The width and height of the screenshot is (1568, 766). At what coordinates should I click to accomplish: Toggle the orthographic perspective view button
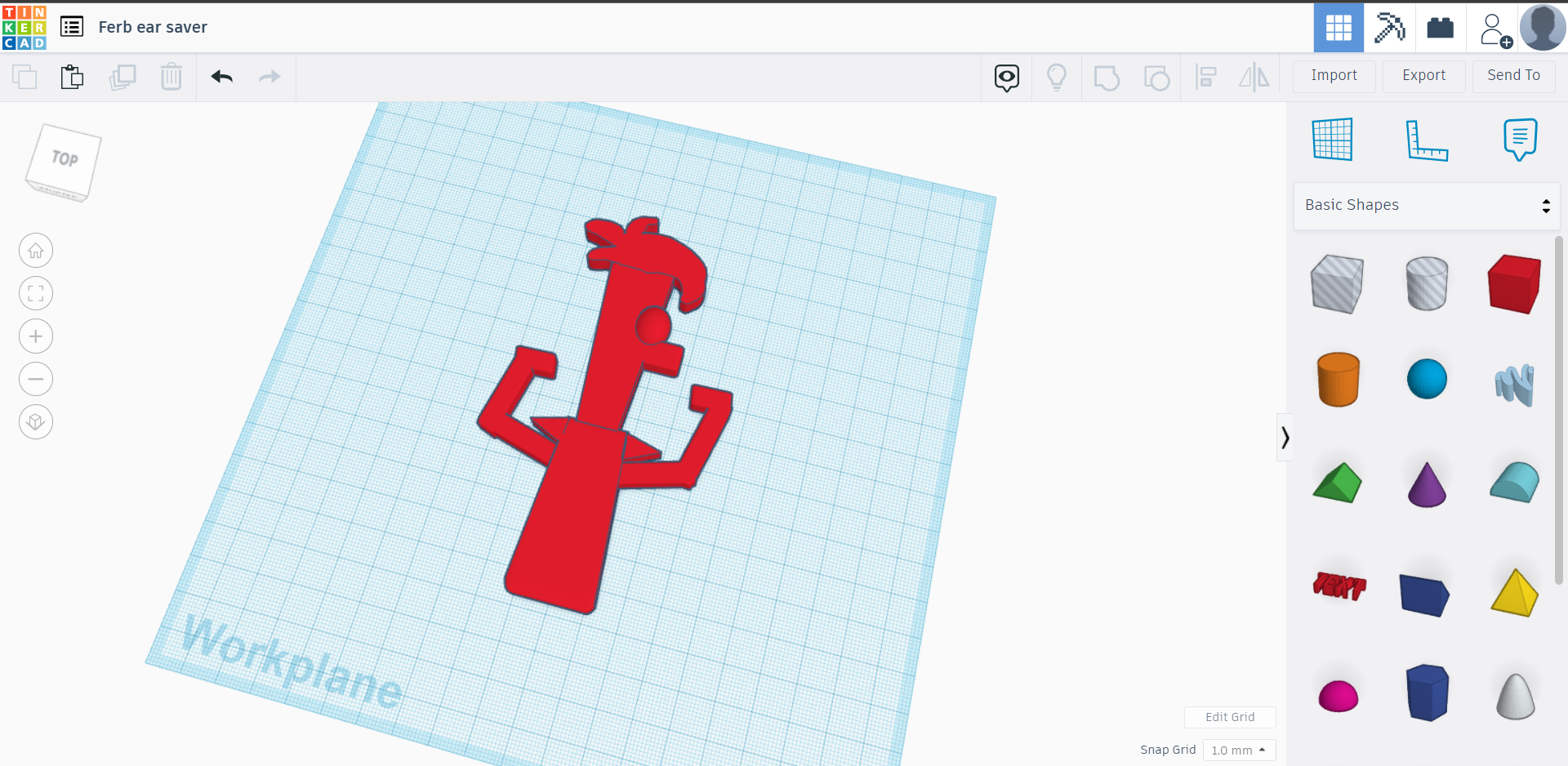36,422
